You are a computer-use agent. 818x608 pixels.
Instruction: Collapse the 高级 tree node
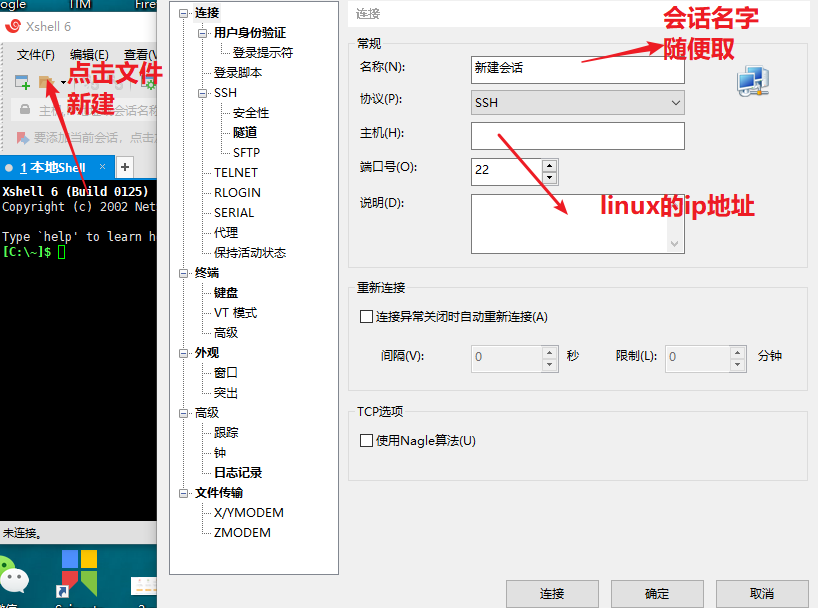pos(183,413)
